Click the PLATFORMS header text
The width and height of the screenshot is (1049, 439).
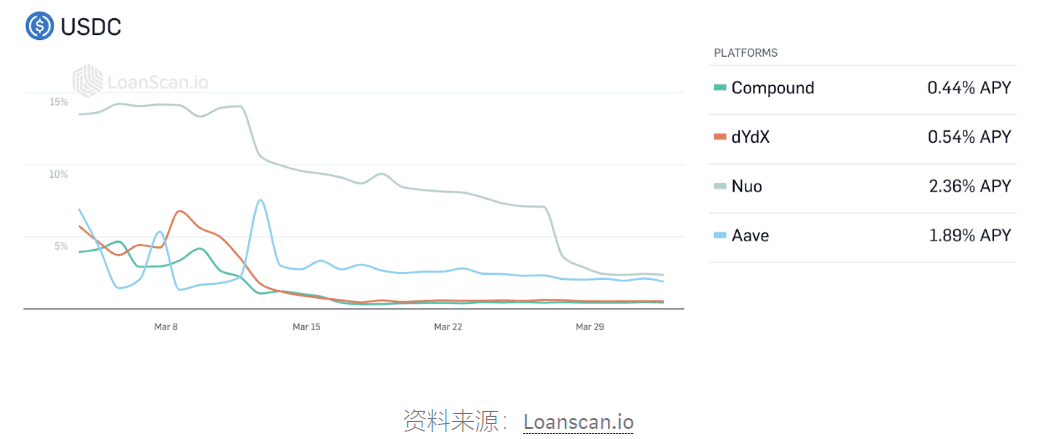pyautogui.click(x=745, y=53)
